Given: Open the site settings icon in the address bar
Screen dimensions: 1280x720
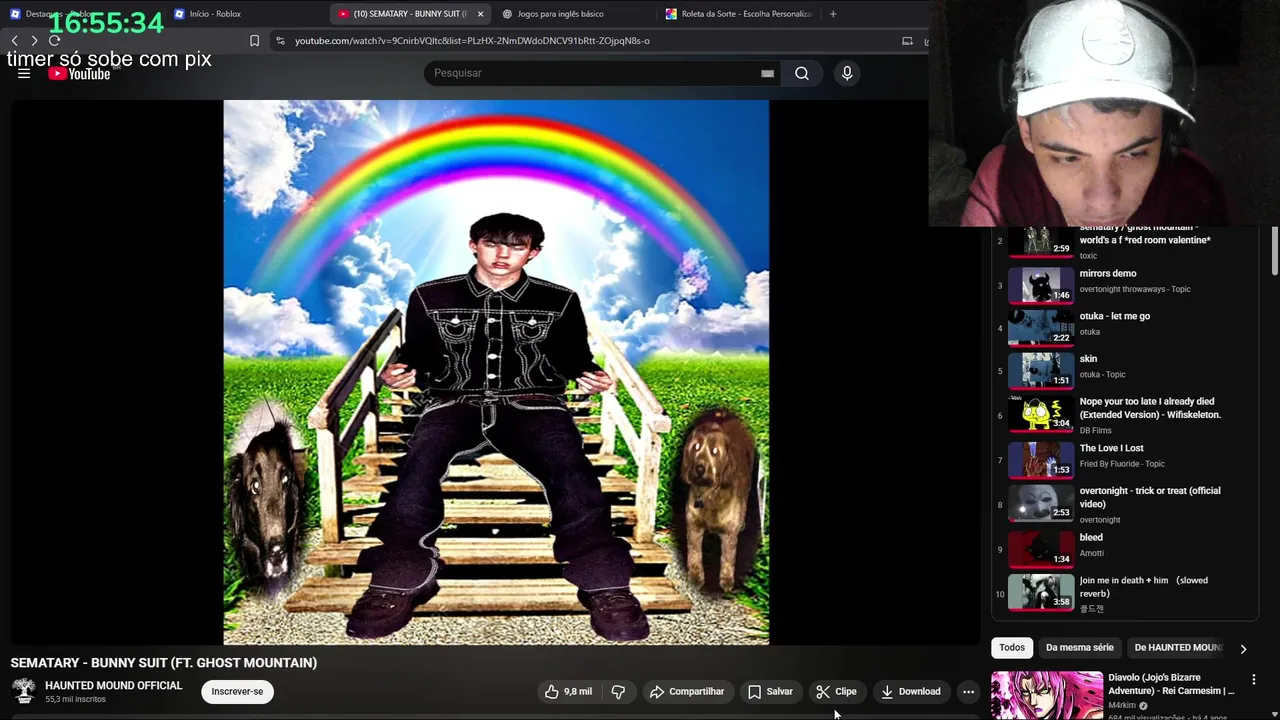Looking at the screenshot, I should (280, 41).
